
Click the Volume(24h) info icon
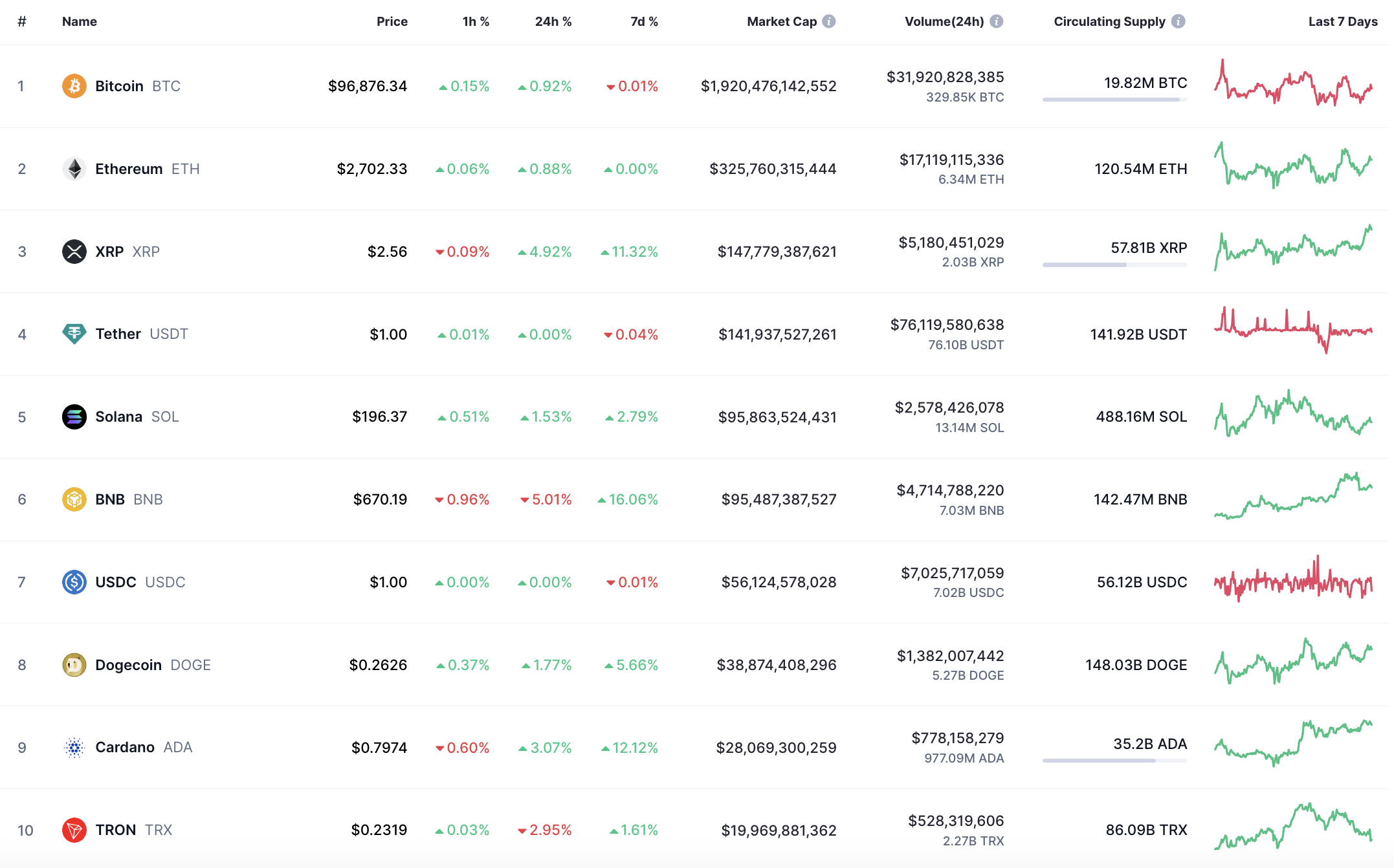[997, 21]
